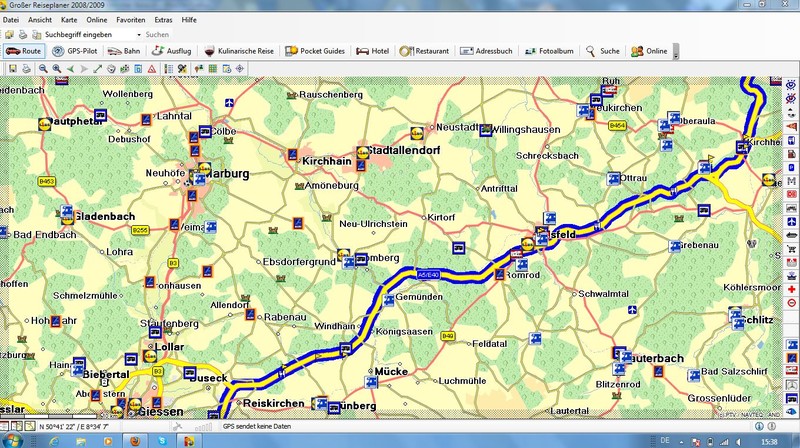Open Pocket Guides
This screenshot has width=800, height=448.
pos(315,51)
